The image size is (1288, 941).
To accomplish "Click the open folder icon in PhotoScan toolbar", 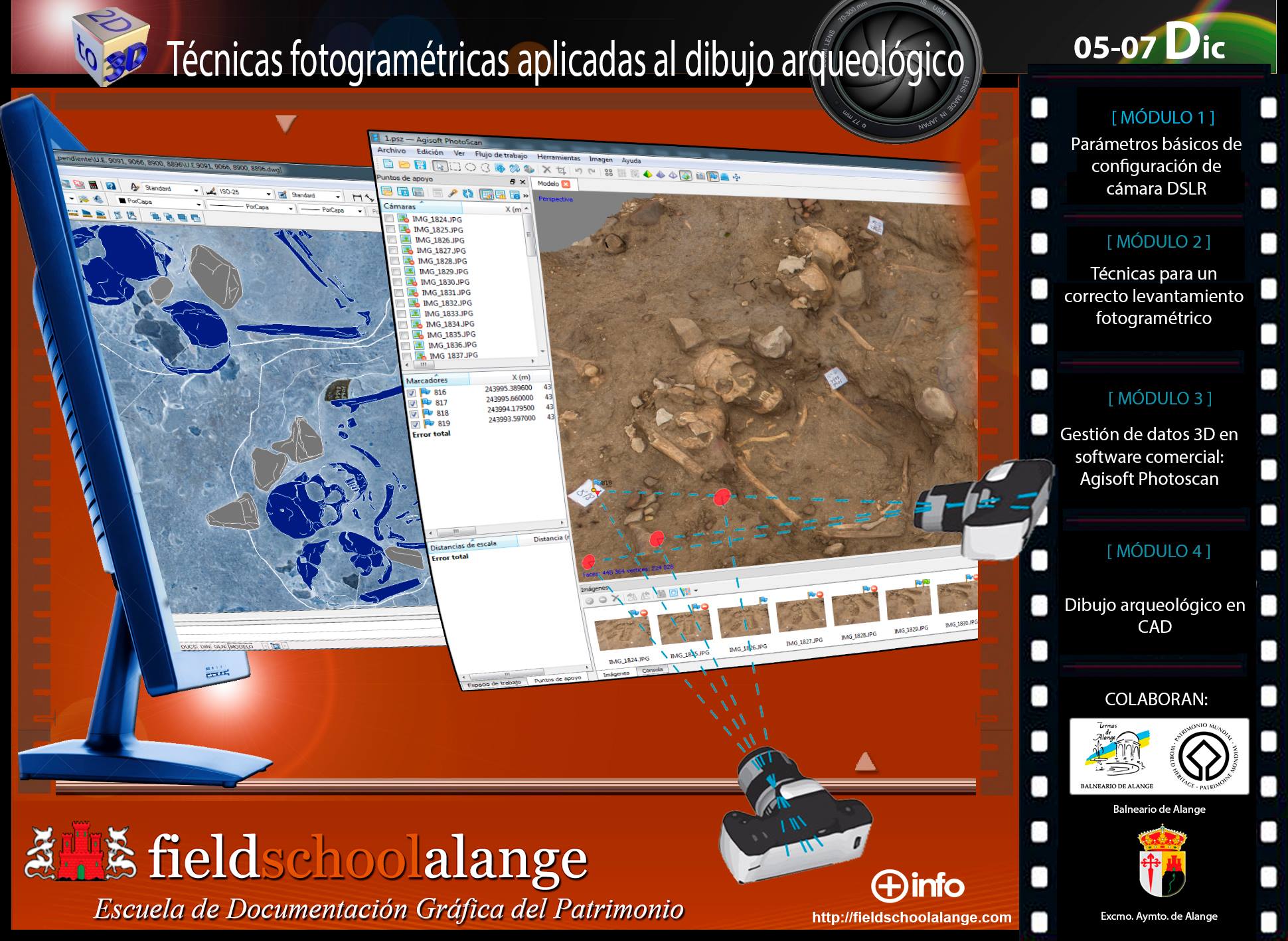I will point(404,164).
